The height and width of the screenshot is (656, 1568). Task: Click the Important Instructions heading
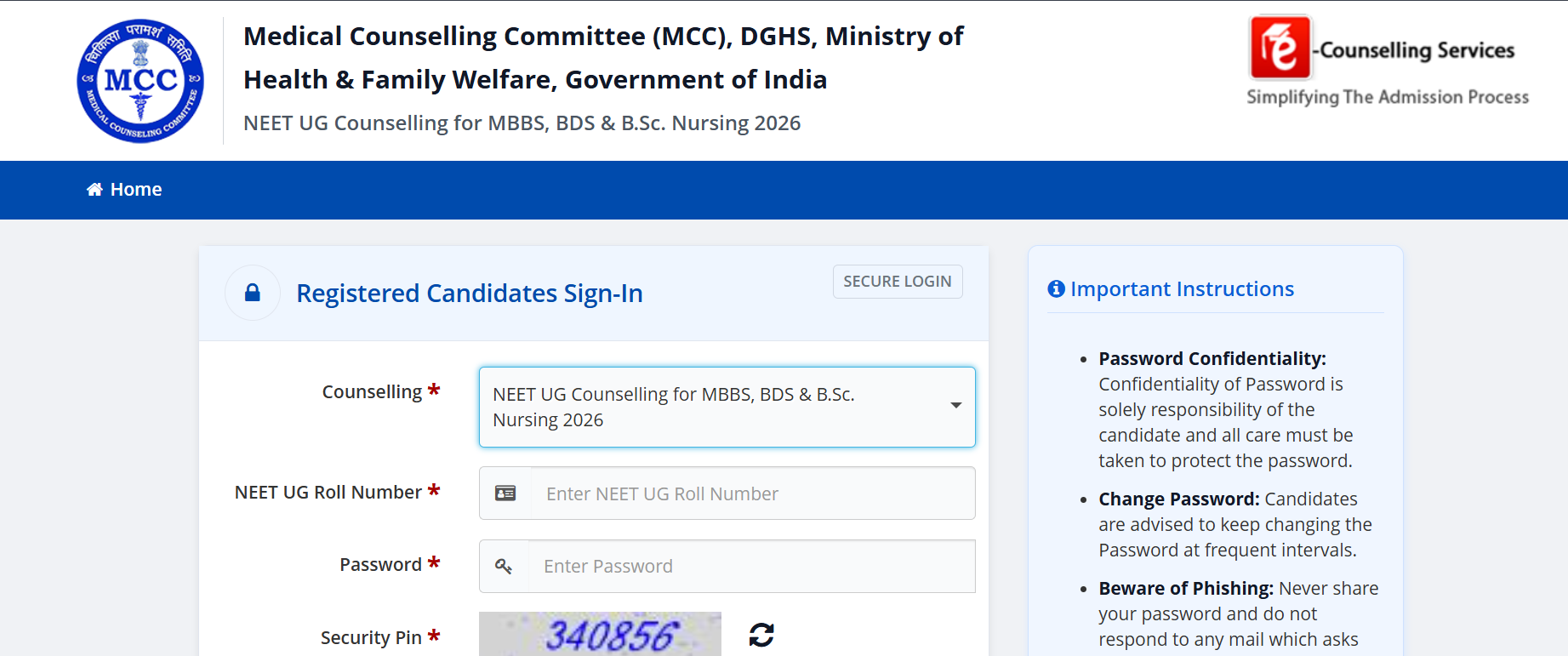coord(1182,289)
